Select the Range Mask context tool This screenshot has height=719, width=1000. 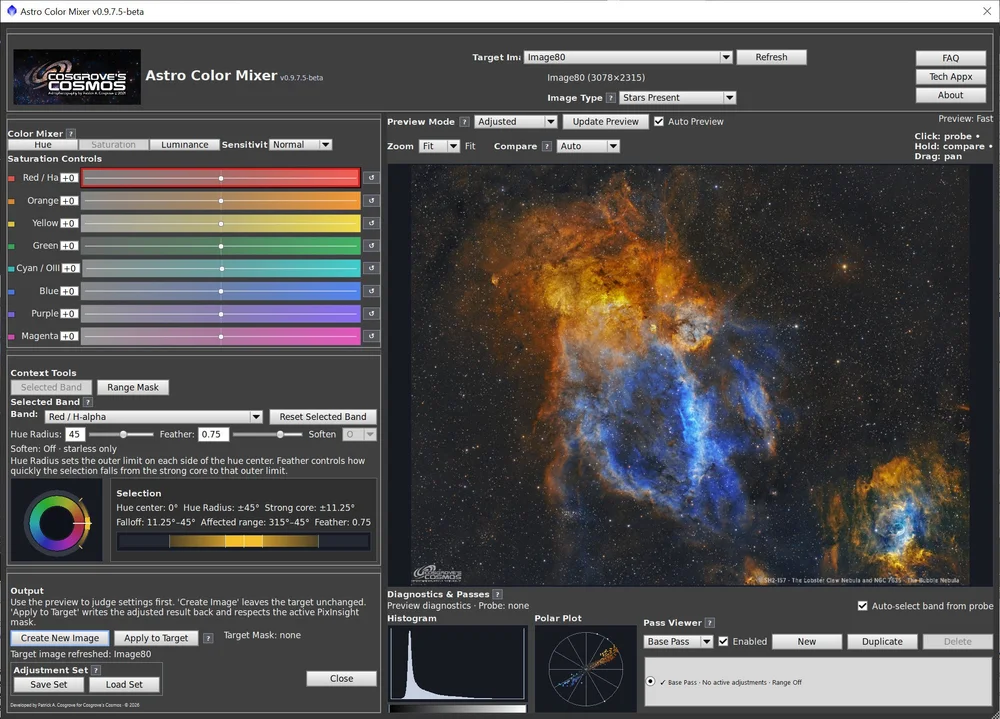point(133,387)
